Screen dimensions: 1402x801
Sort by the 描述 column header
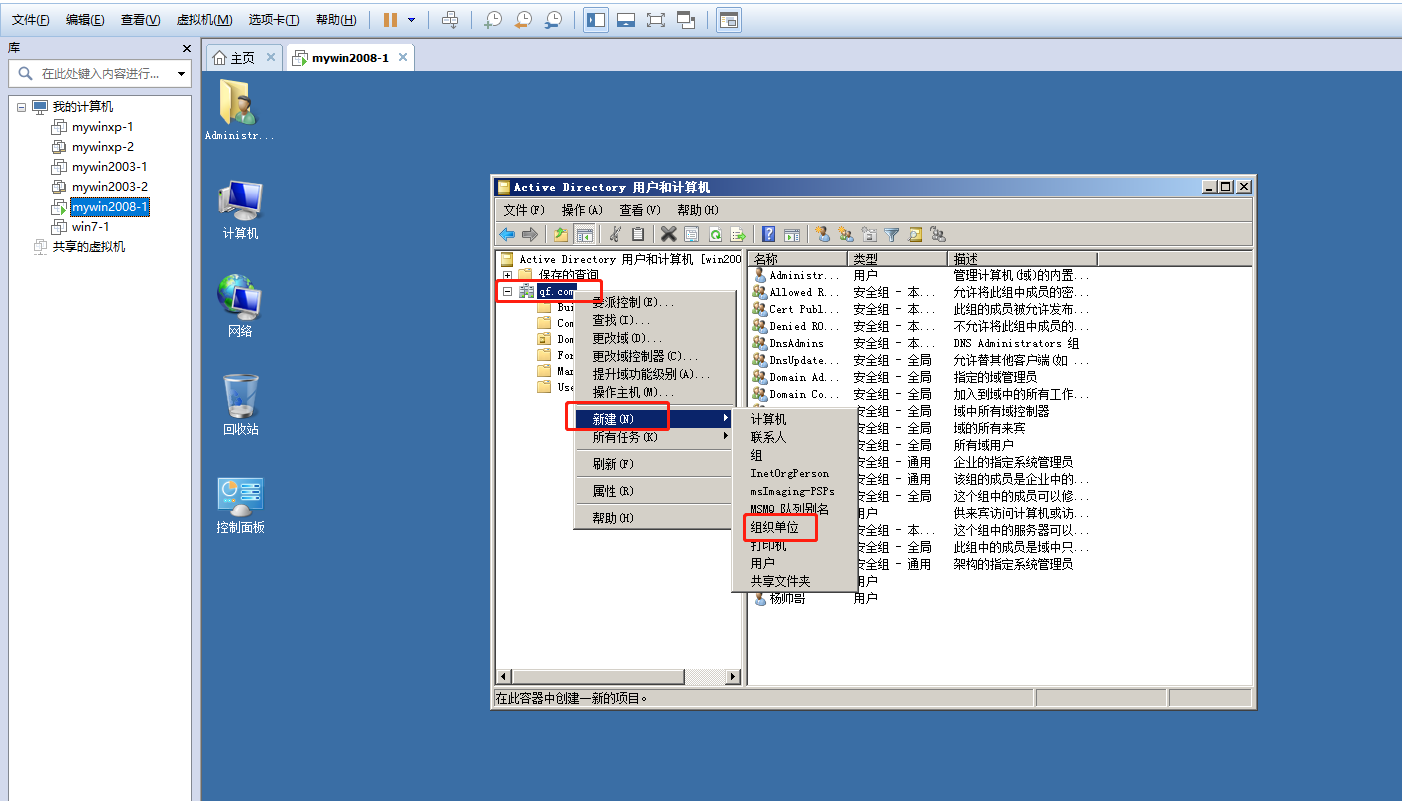1022,258
